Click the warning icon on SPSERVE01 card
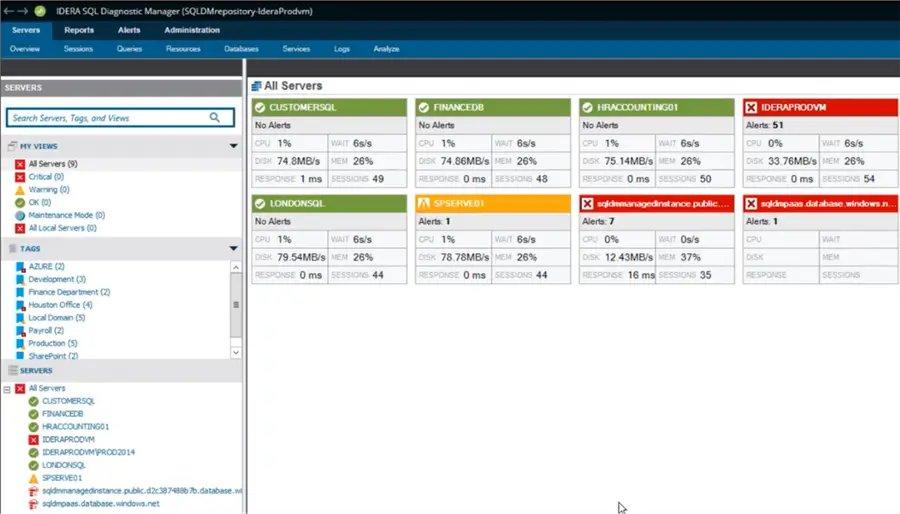 [x=424, y=204]
